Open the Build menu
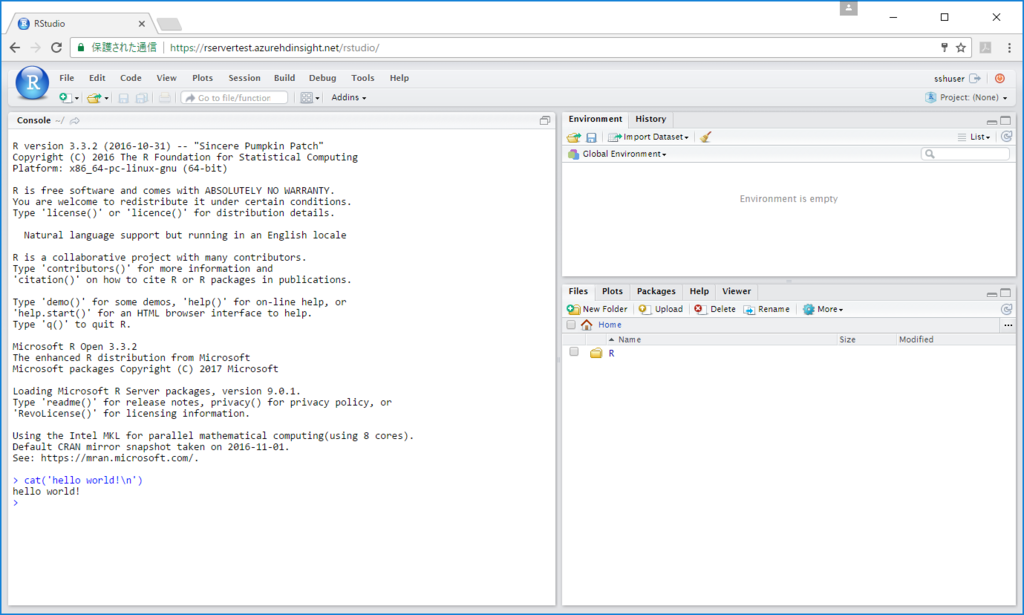Viewport: 1024px width, 615px height. coord(284,78)
